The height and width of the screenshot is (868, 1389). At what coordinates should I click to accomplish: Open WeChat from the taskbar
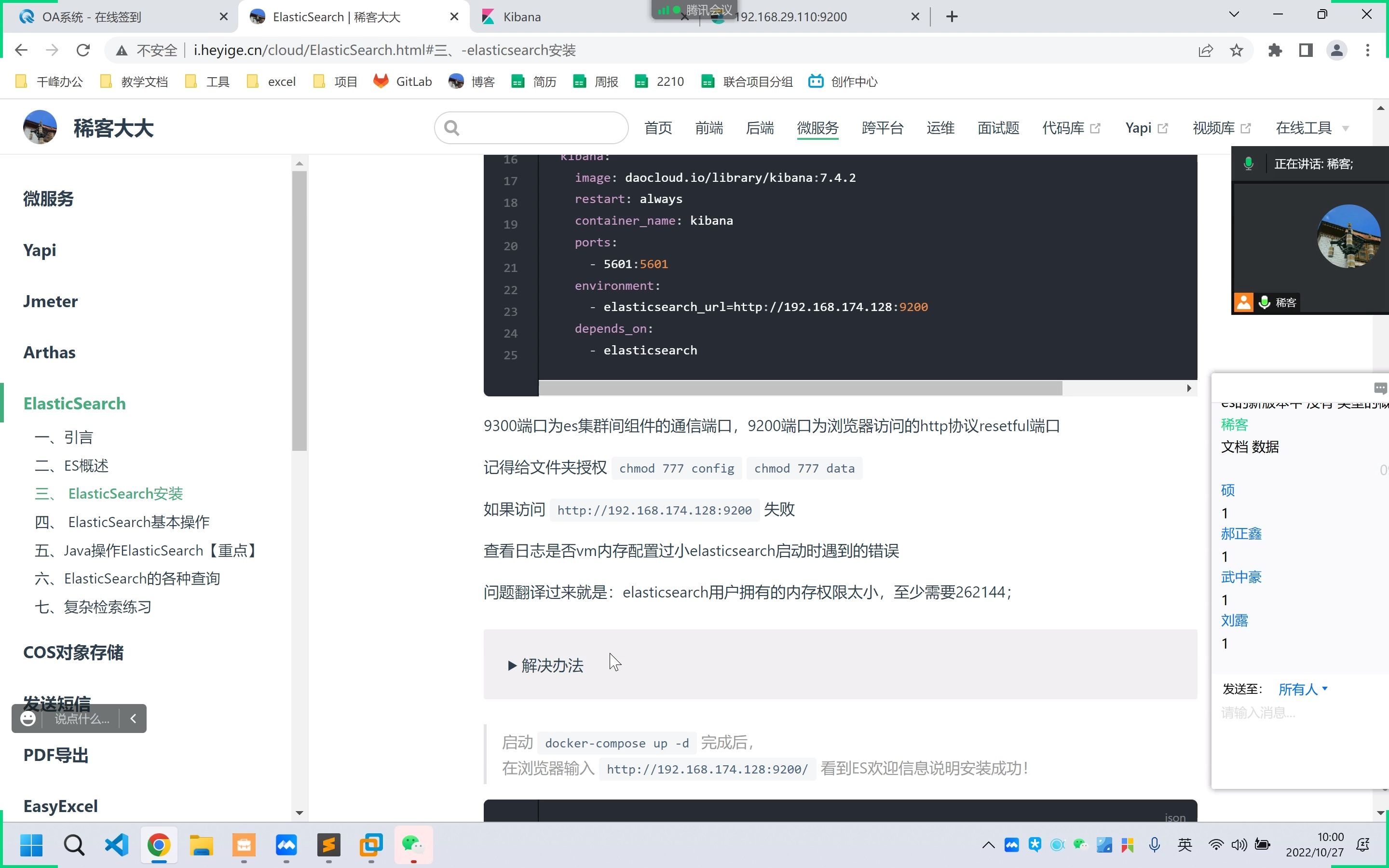(x=413, y=845)
